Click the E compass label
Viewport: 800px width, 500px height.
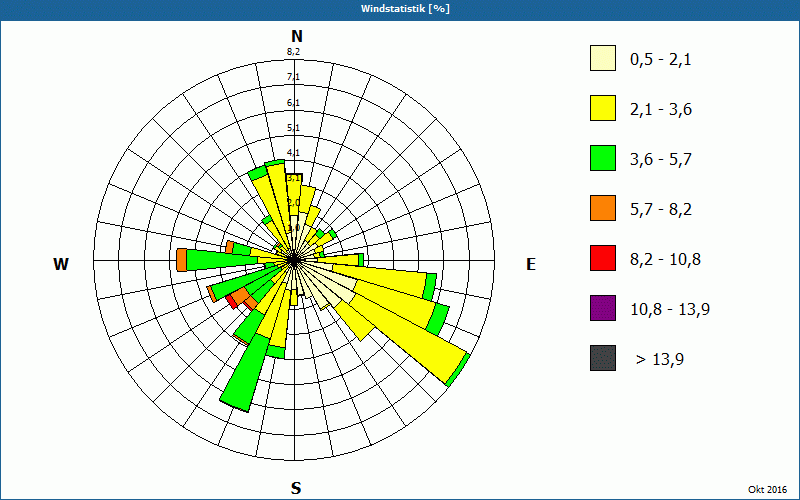531,264
